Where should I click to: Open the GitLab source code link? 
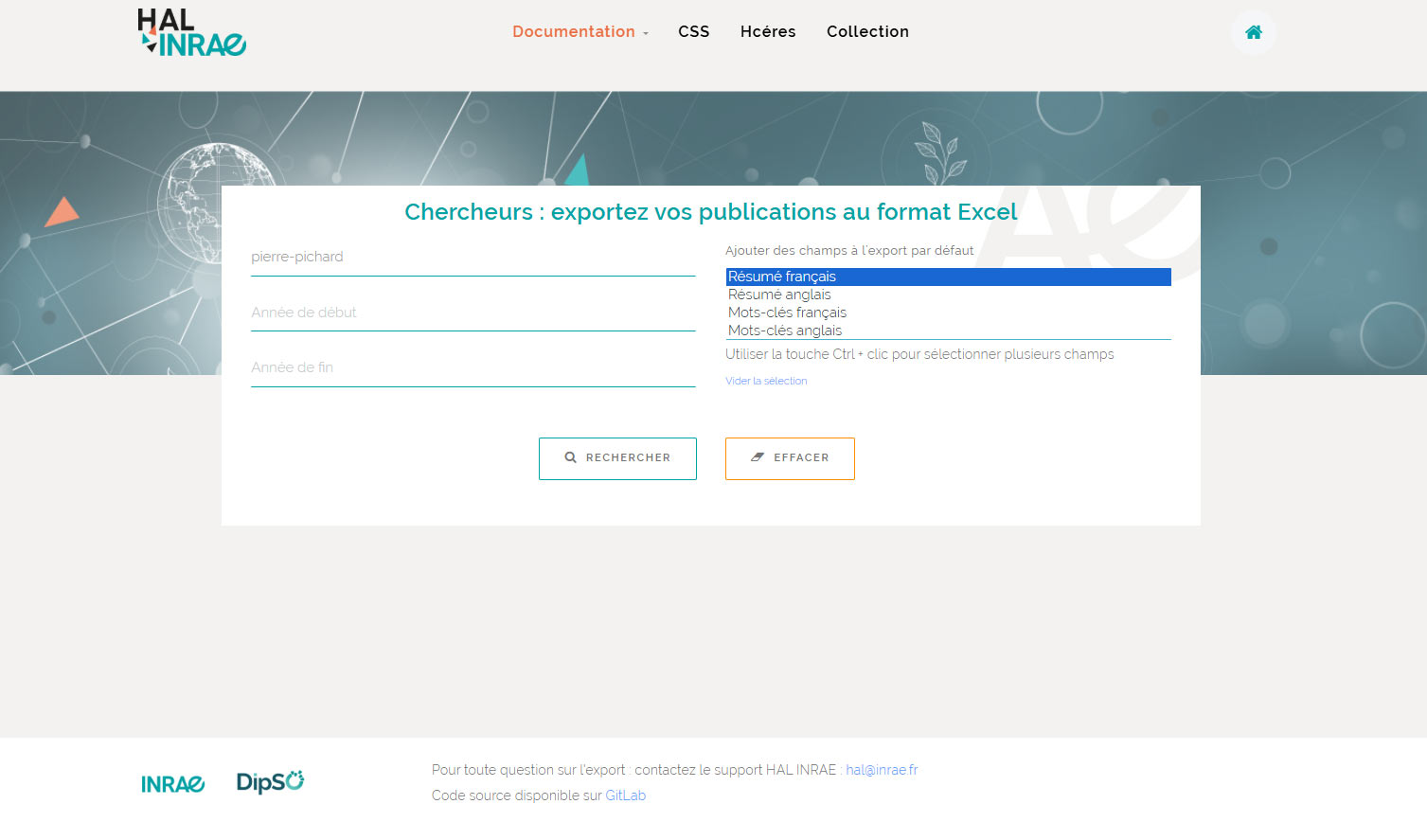tap(625, 795)
